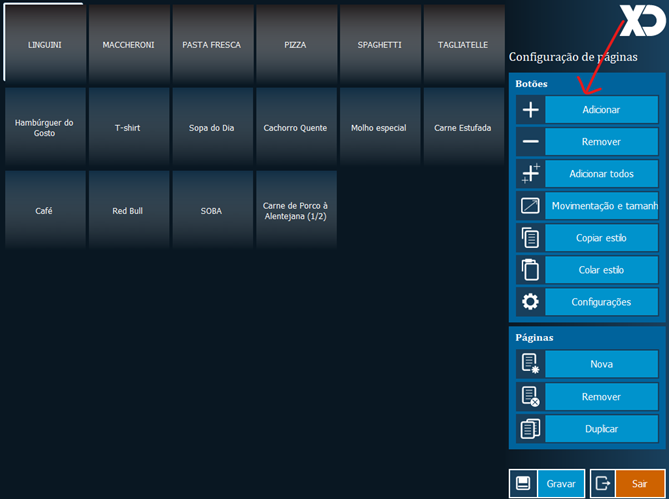Viewport: 669px width, 499px height.
Task: Click the paste style clipboard icon
Action: pos(530,270)
